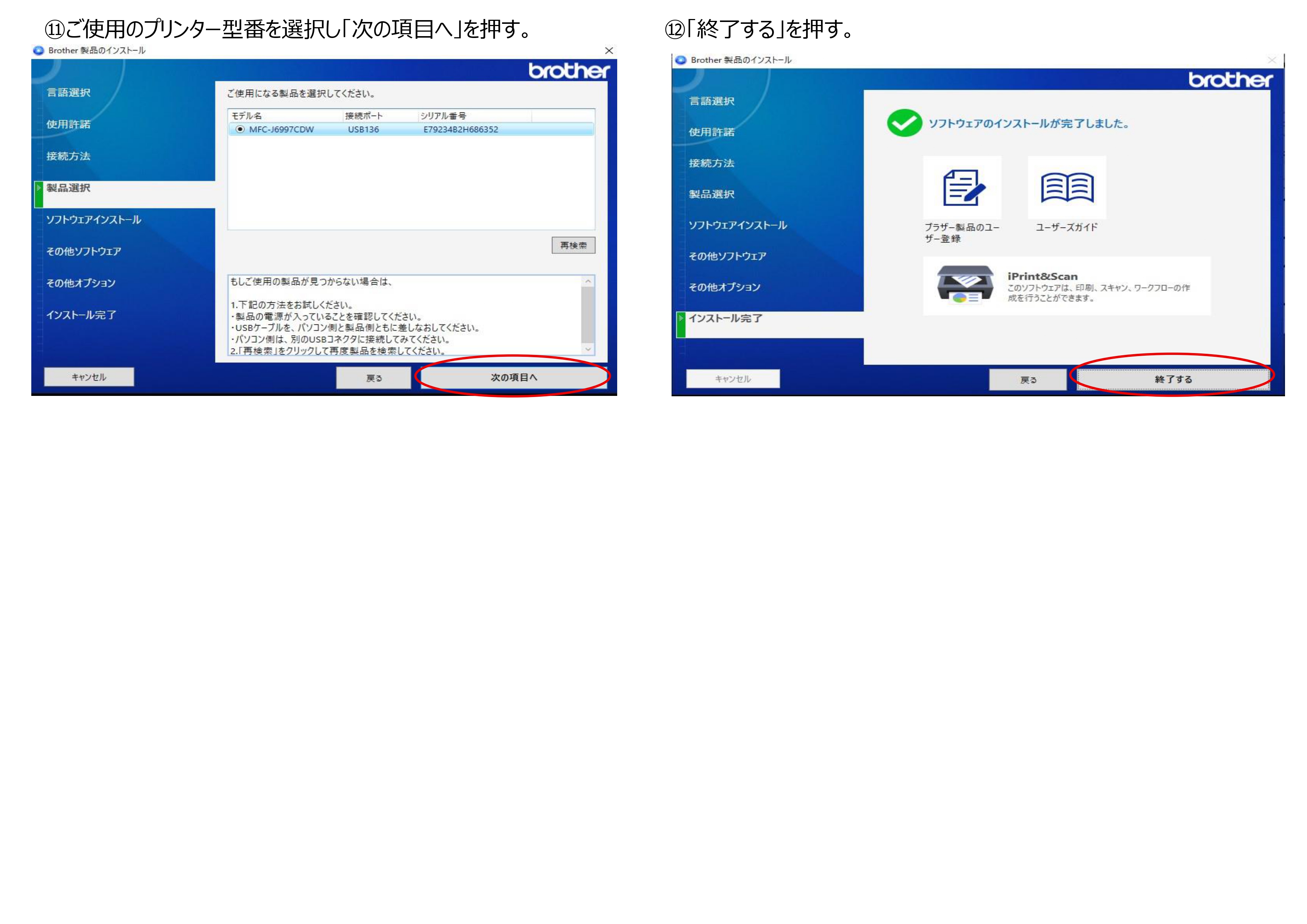Select 言語選択 step in left installer sidebar
The width and height of the screenshot is (1307, 924).
[x=68, y=92]
